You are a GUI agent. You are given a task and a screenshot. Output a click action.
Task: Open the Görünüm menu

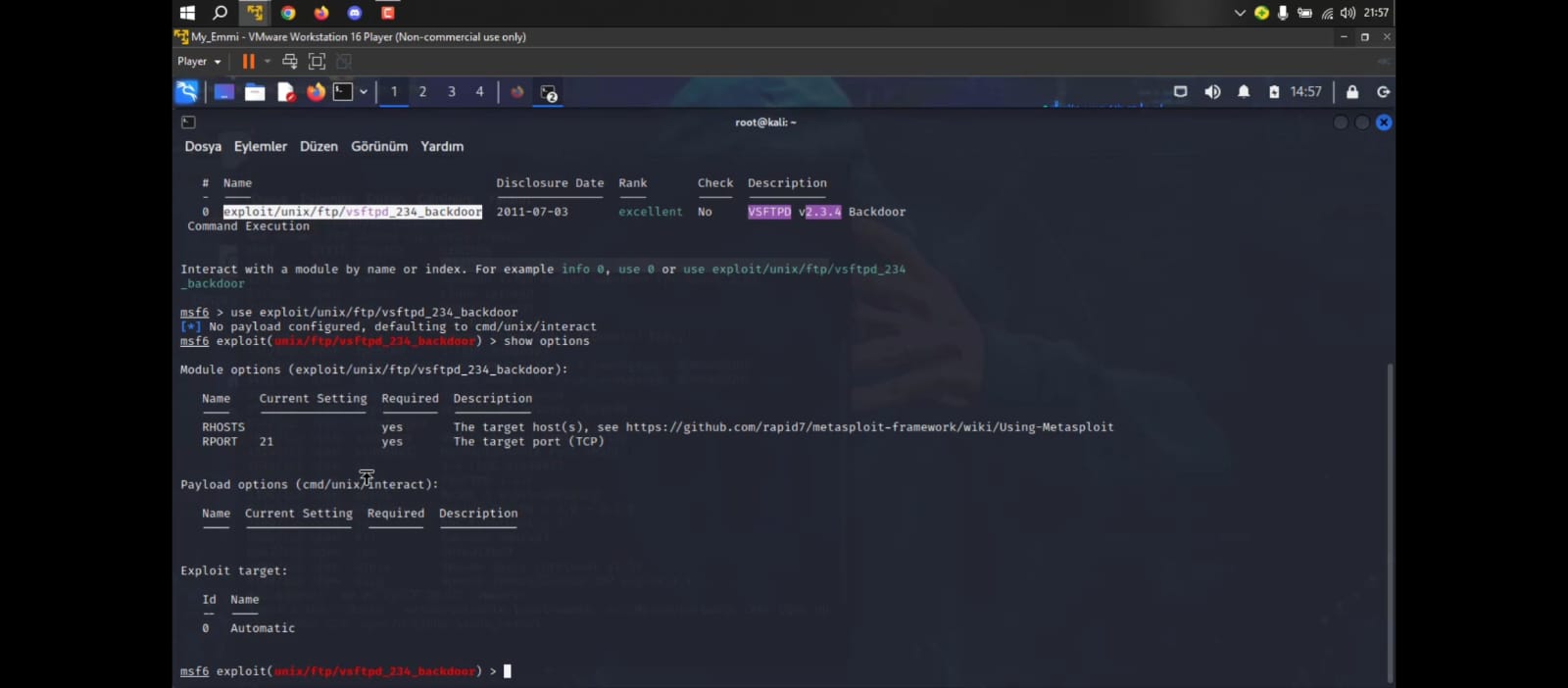(x=379, y=146)
